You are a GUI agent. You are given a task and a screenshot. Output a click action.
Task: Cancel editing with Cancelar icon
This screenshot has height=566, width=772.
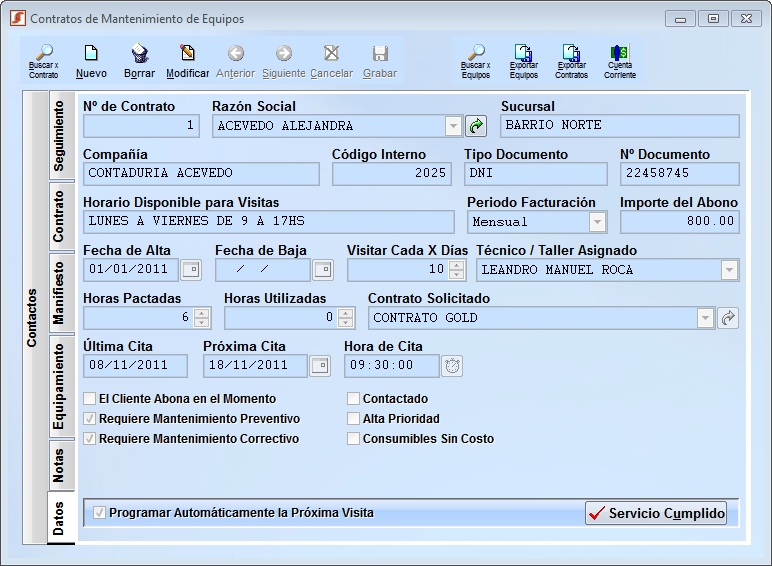coord(331,61)
